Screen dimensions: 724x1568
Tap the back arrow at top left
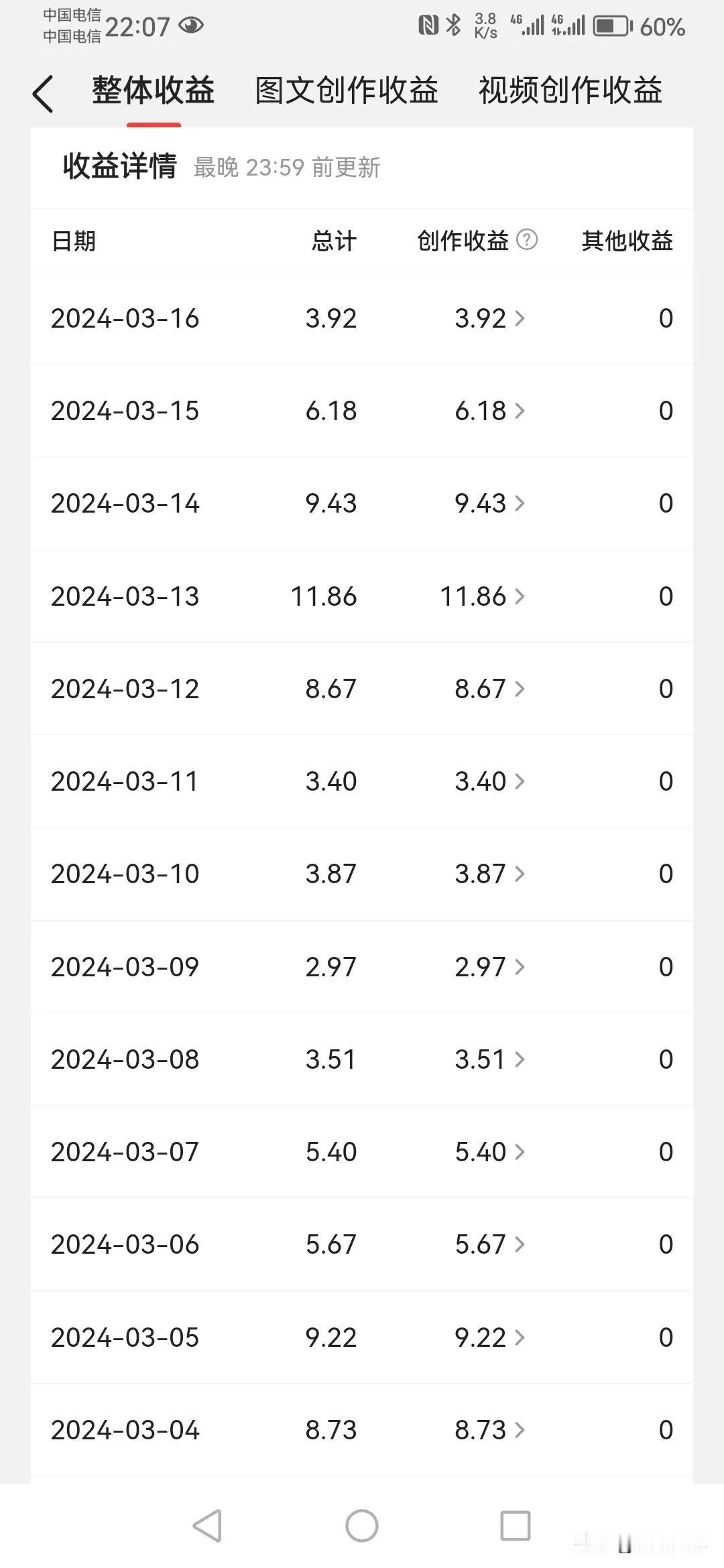[42, 93]
